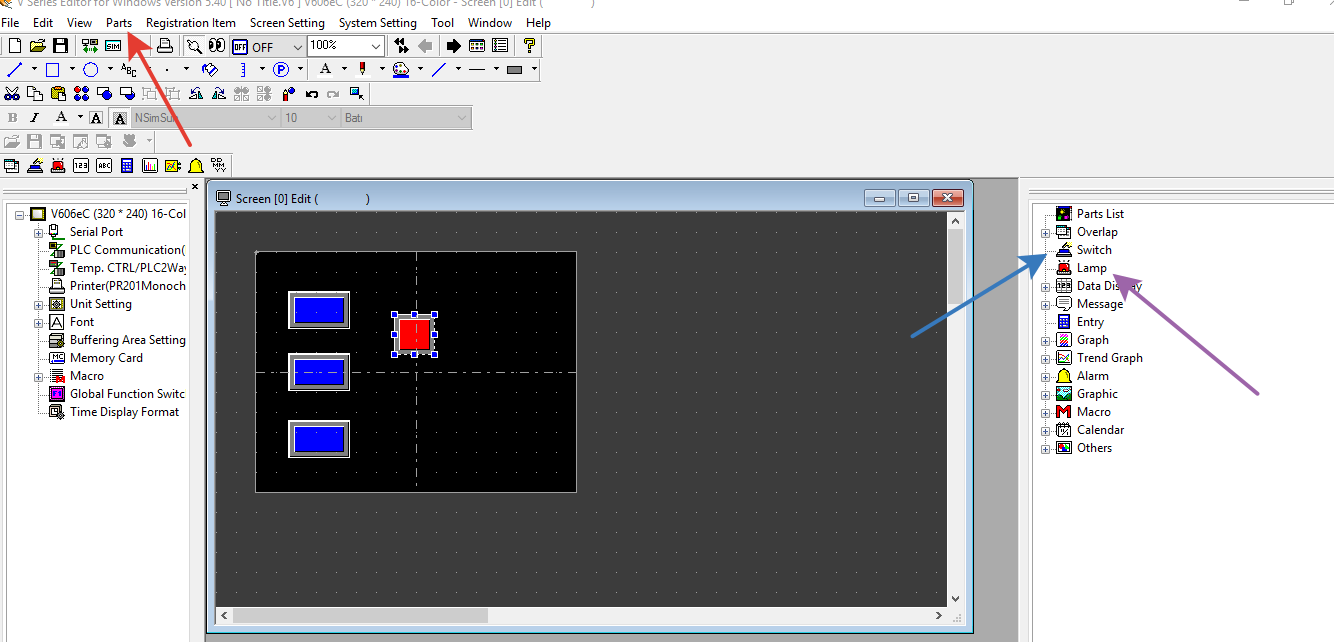The height and width of the screenshot is (642, 1334).
Task: Select Memory Card in the project tree
Action: pyautogui.click(x=106, y=358)
